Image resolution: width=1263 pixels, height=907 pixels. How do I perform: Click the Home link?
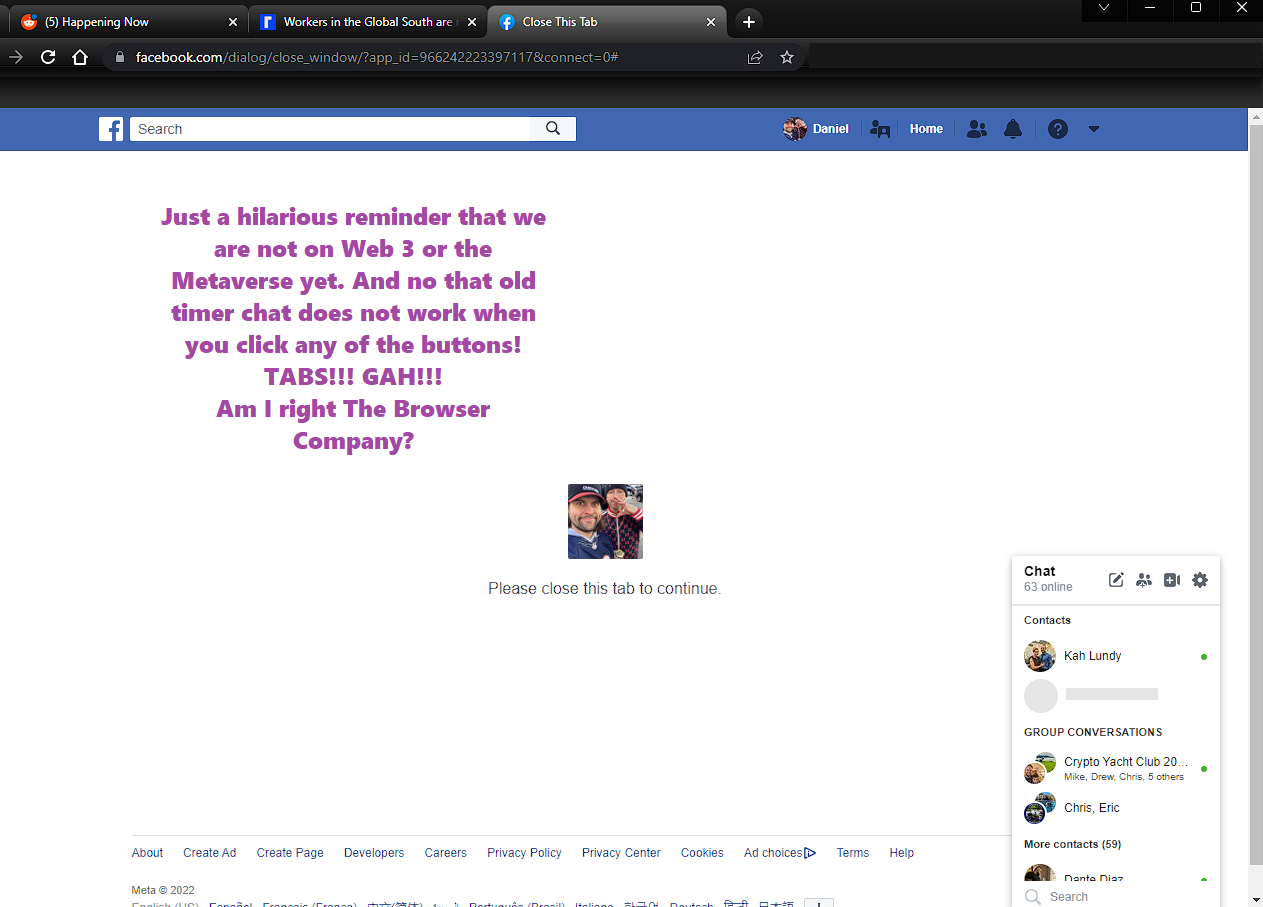[926, 129]
